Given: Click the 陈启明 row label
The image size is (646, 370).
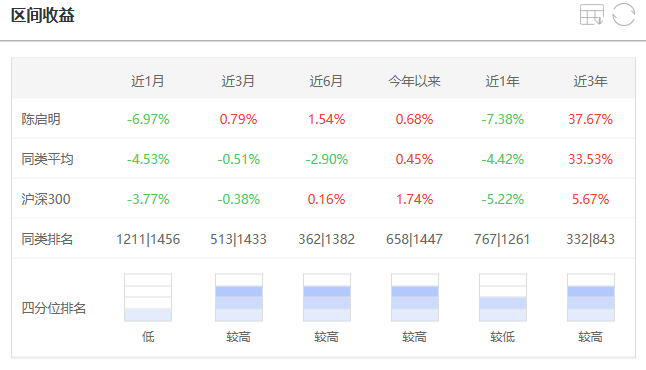Looking at the screenshot, I should pos(41,119).
